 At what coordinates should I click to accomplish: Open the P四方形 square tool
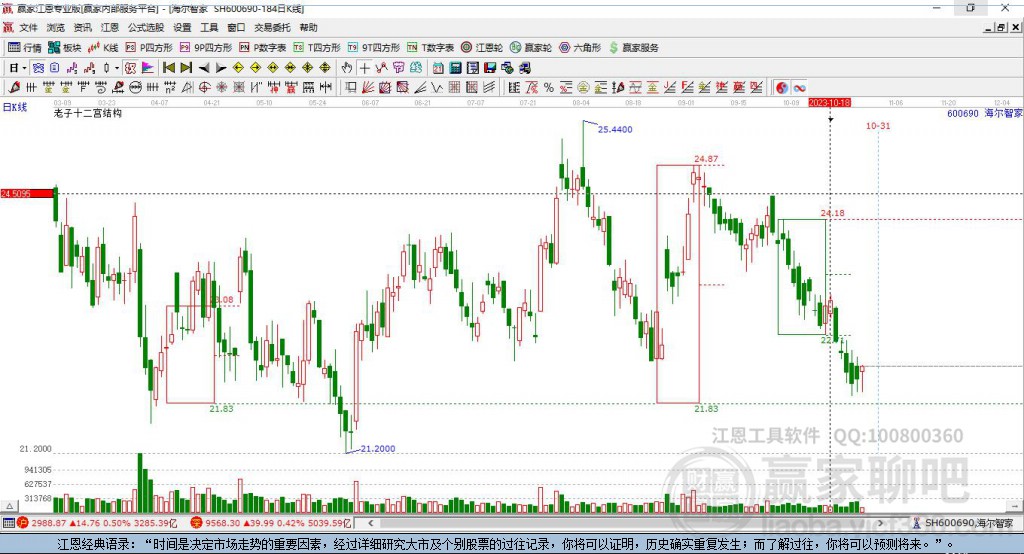[x=149, y=48]
